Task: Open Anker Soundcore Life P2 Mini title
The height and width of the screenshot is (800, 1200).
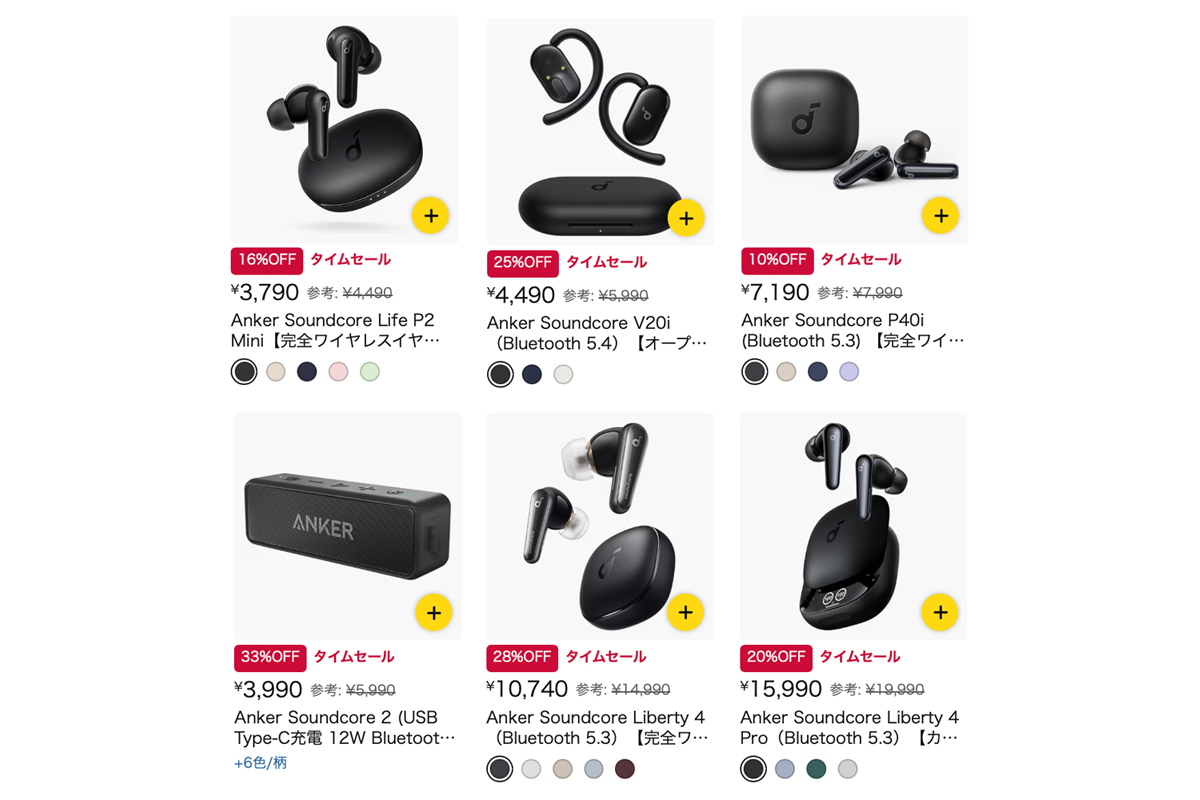Action: 335,330
